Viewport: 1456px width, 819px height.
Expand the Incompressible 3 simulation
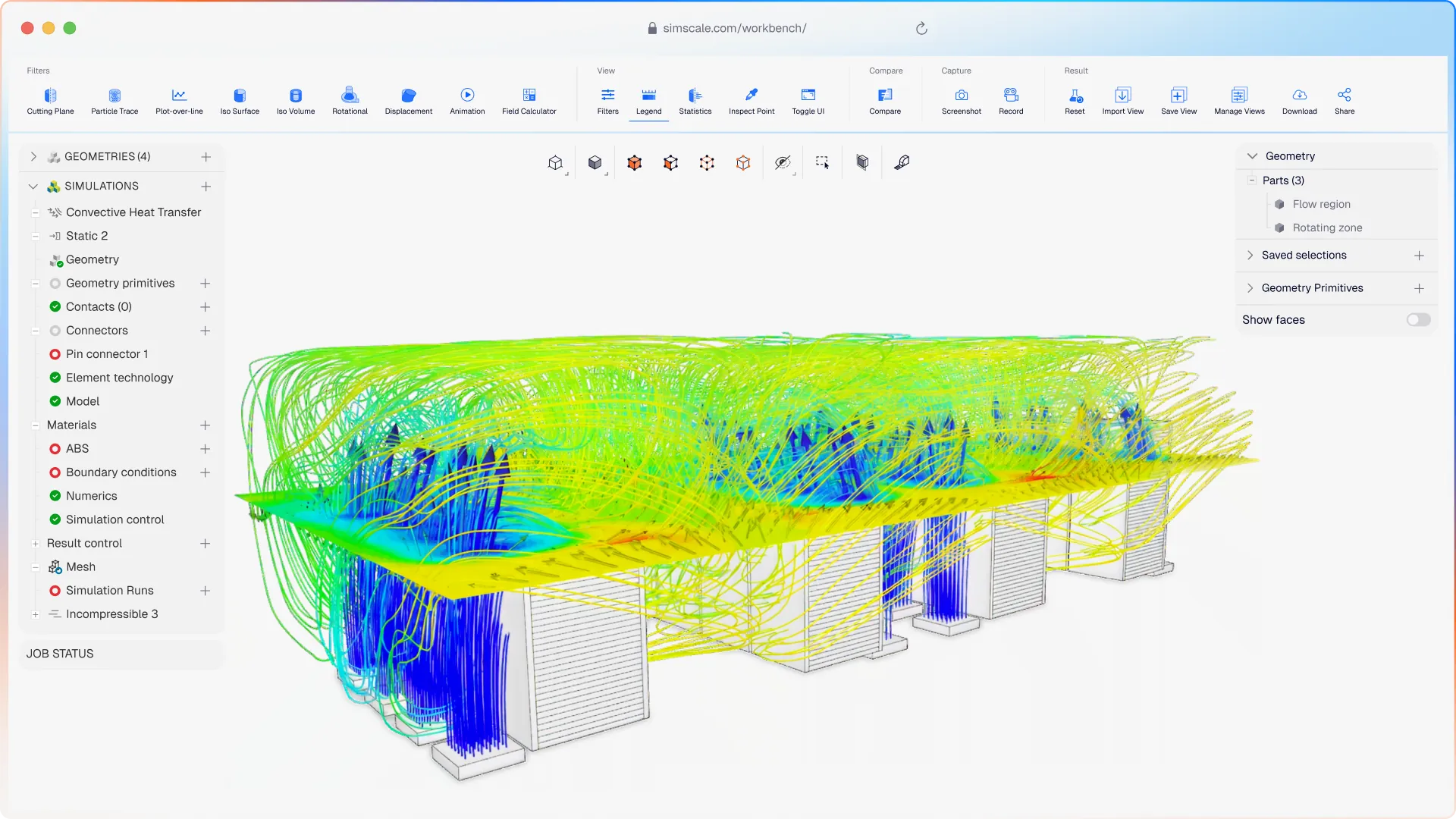[36, 614]
